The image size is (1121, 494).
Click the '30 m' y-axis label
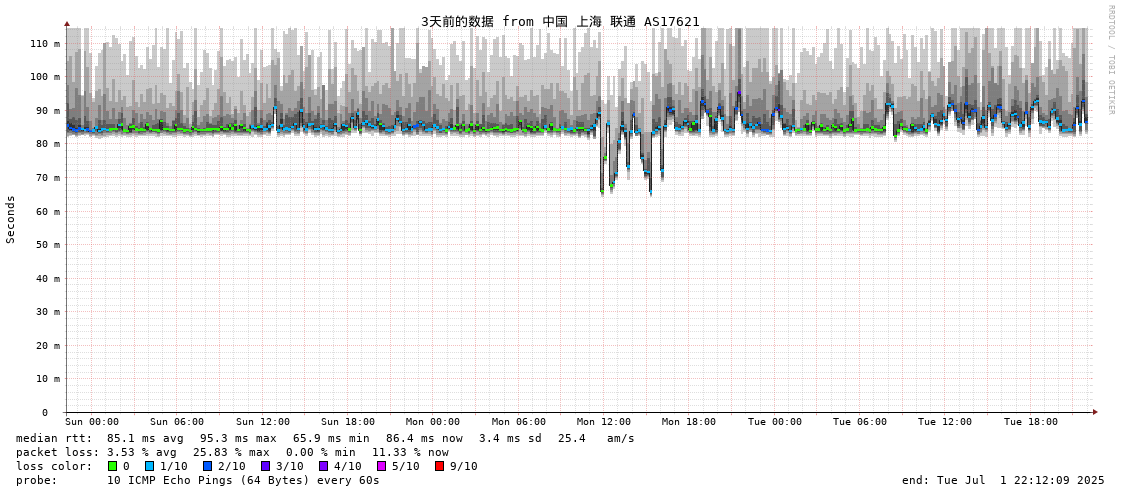click(47, 312)
